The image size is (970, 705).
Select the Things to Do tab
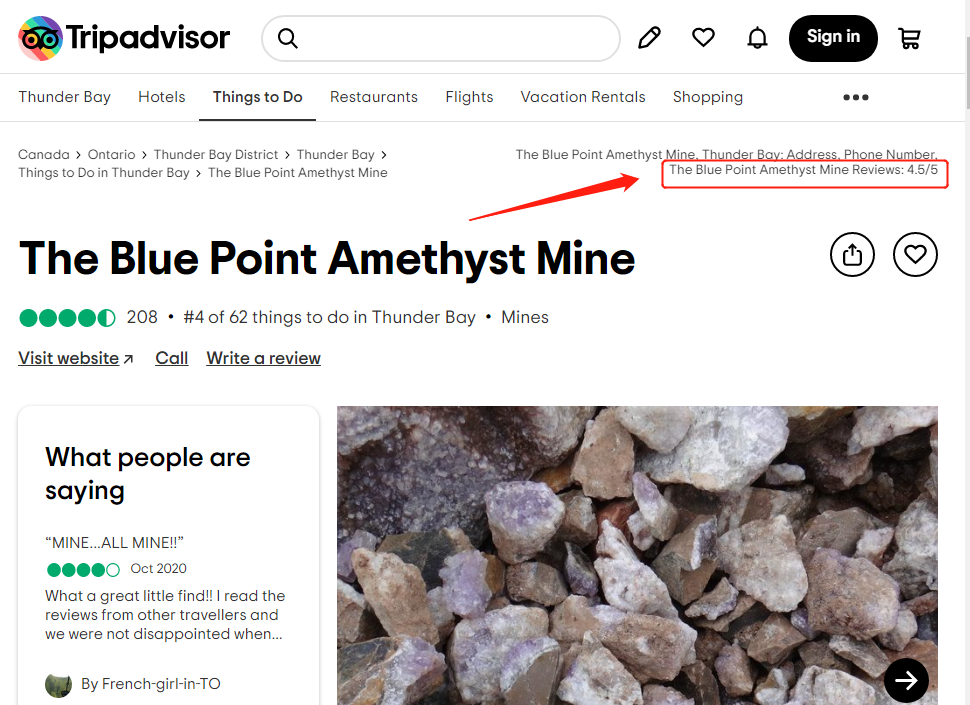tap(257, 97)
